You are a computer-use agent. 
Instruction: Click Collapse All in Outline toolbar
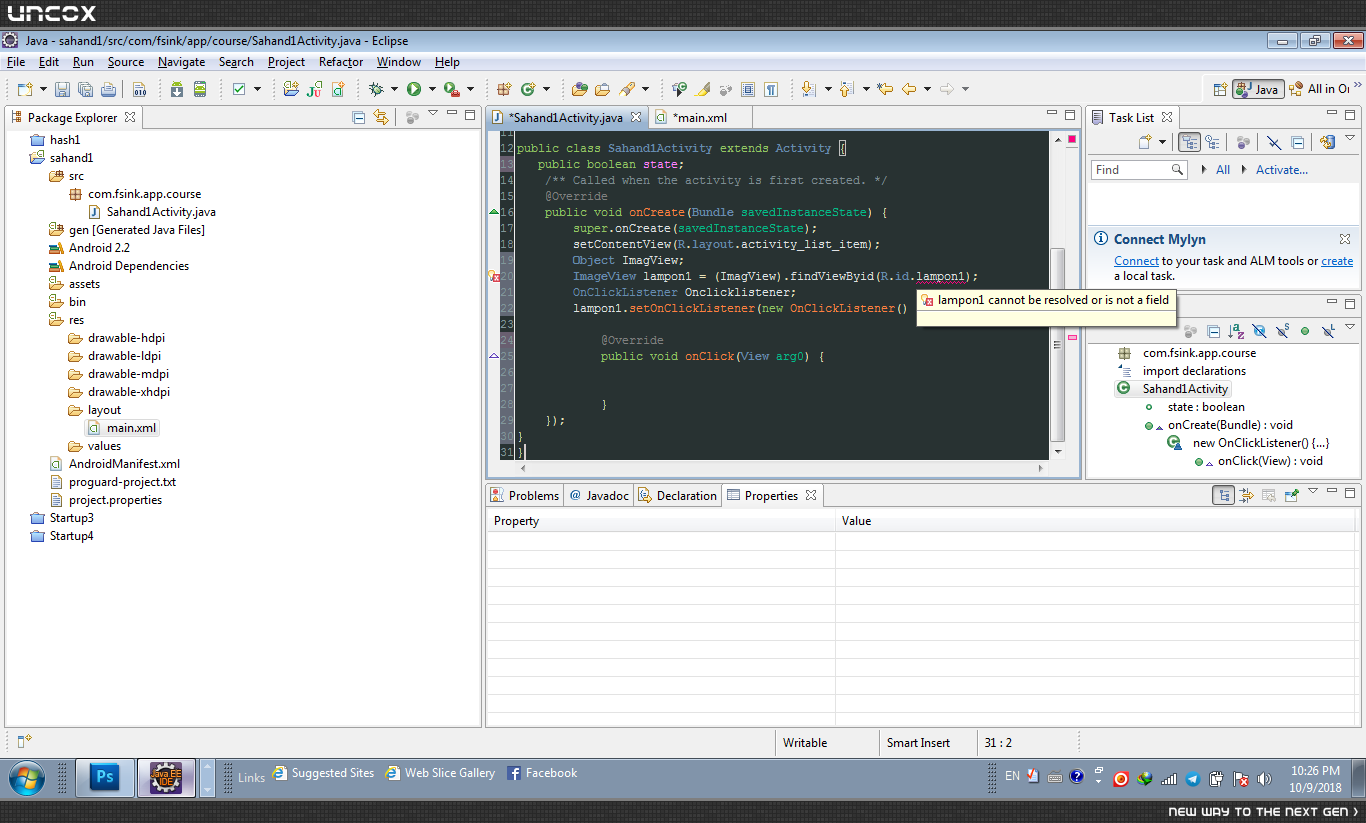point(1213,331)
